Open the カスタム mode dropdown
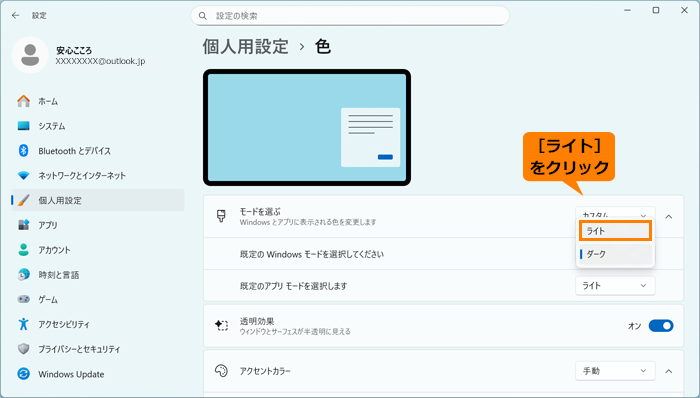 tap(615, 212)
